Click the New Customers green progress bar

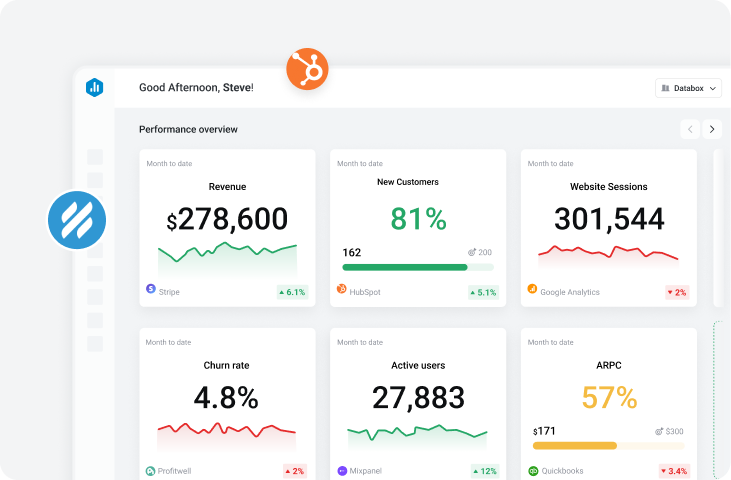pos(405,267)
